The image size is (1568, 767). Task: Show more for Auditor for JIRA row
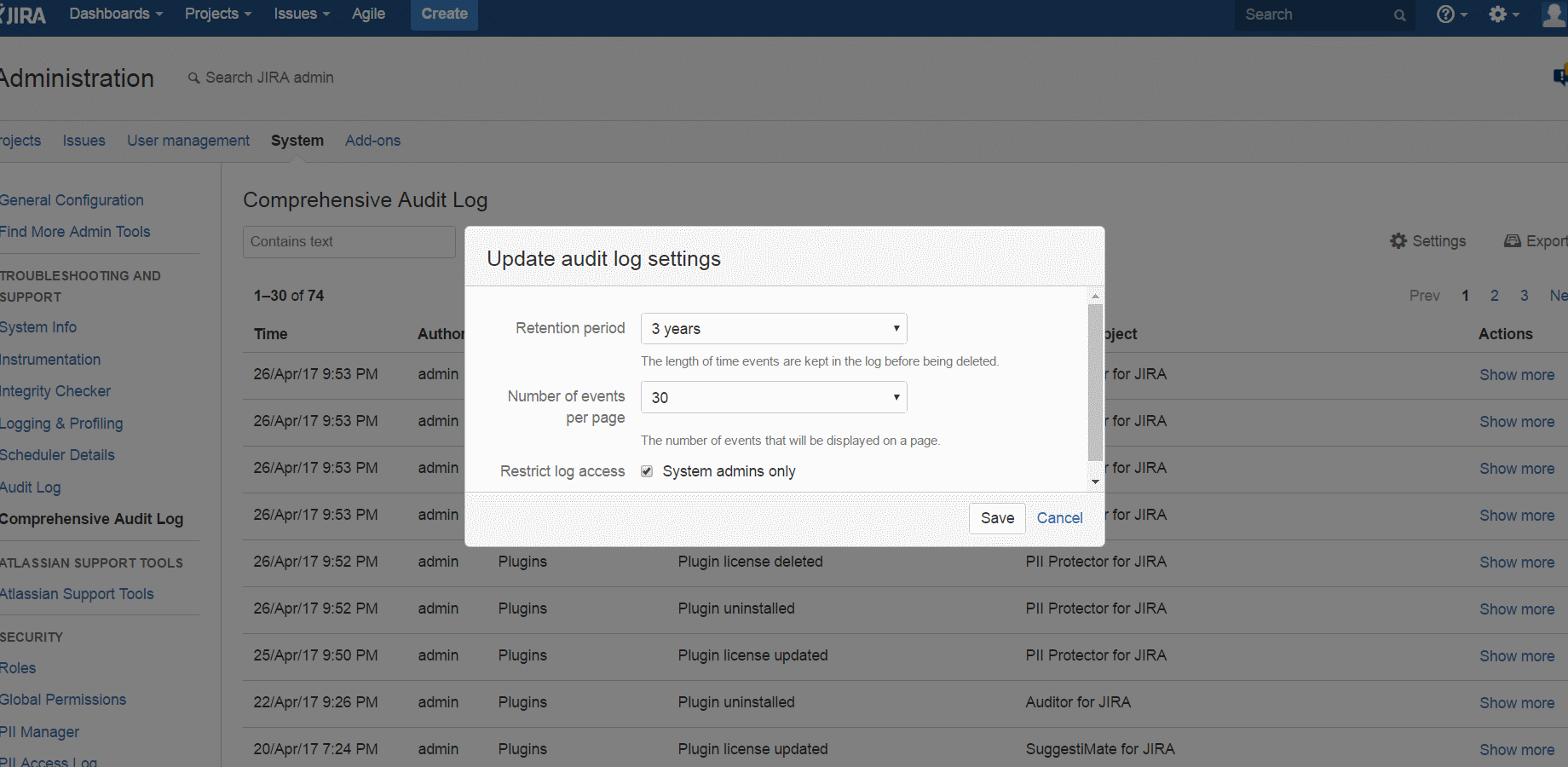pos(1517,703)
